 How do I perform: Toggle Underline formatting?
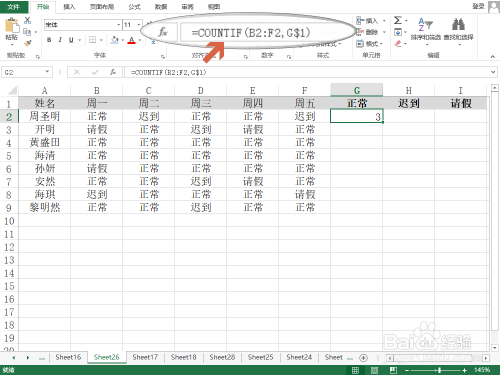click(71, 40)
